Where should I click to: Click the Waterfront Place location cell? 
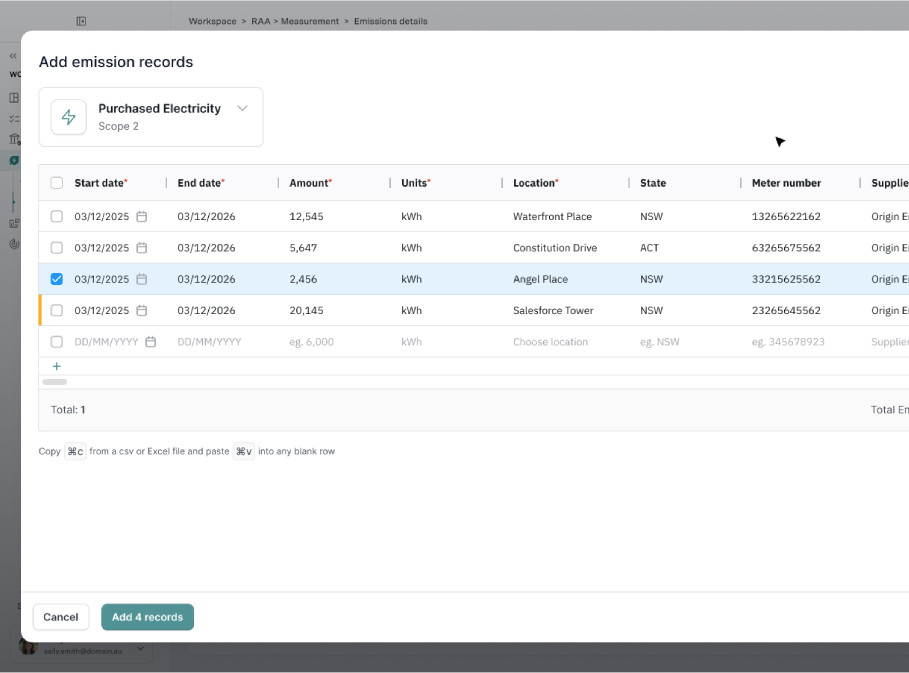click(x=552, y=216)
